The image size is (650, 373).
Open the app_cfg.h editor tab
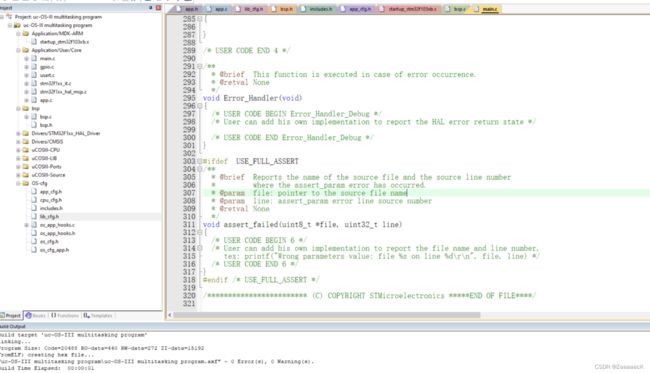pyautogui.click(x=356, y=9)
